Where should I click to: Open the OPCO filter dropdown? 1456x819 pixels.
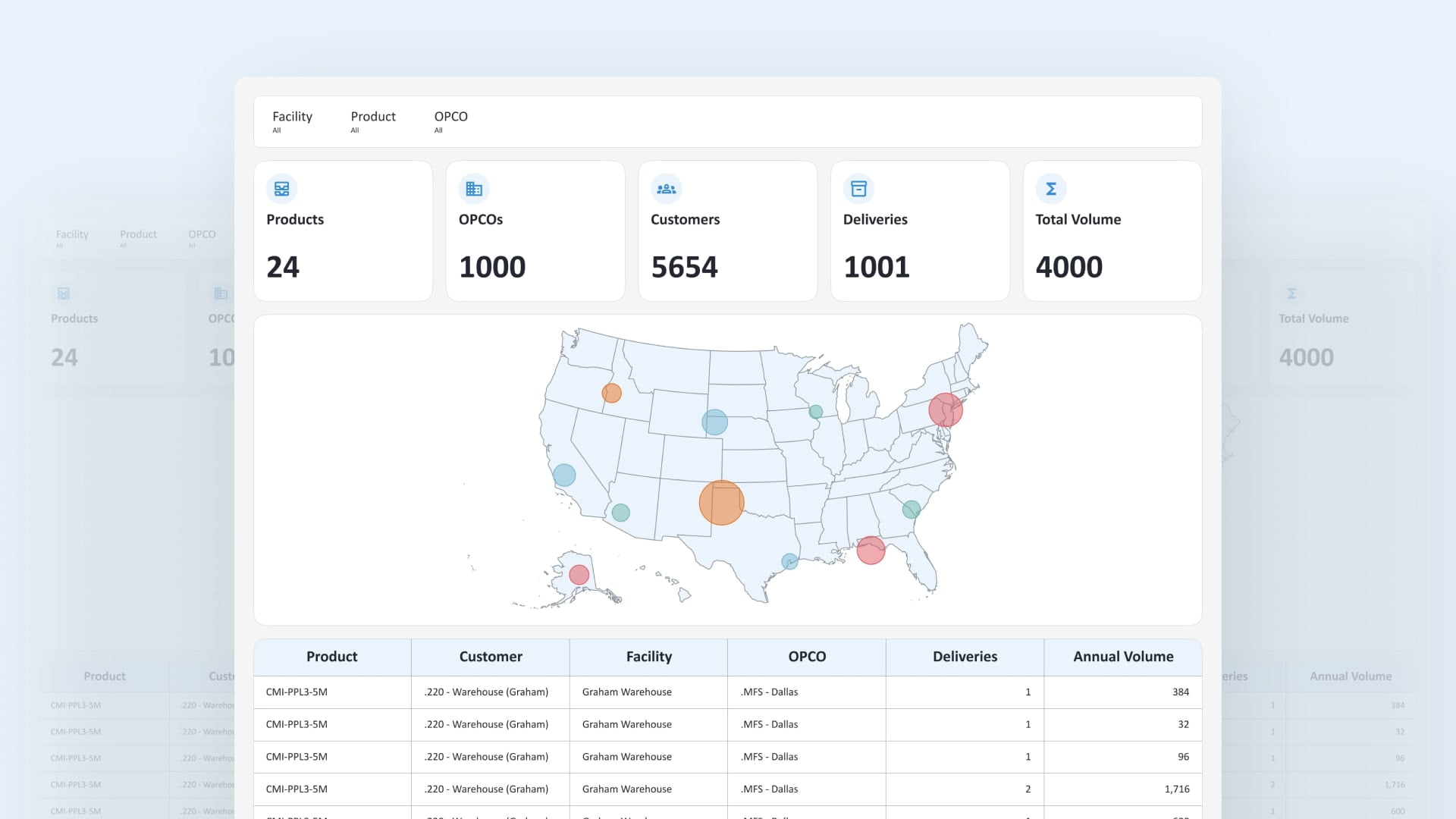450,121
